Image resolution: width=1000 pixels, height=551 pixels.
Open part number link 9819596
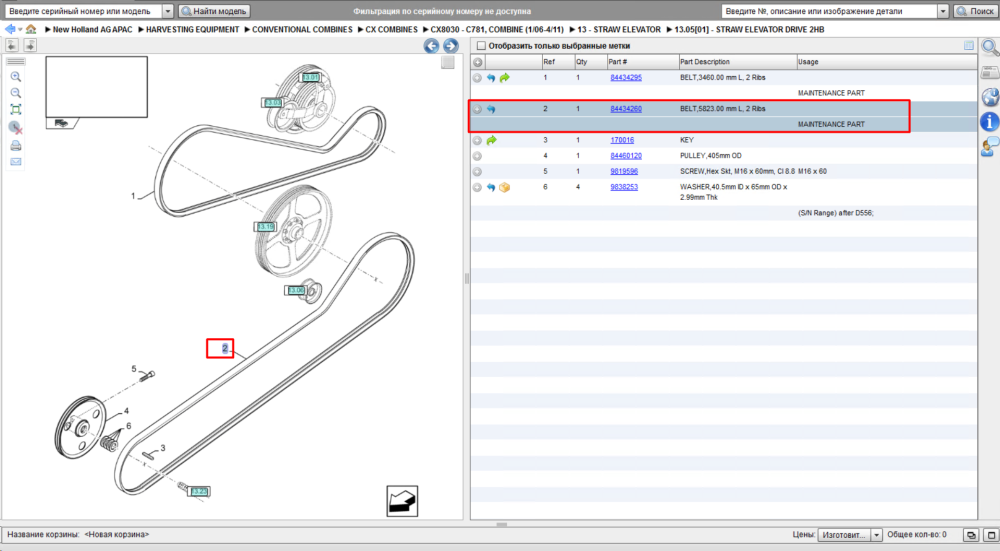(x=624, y=172)
